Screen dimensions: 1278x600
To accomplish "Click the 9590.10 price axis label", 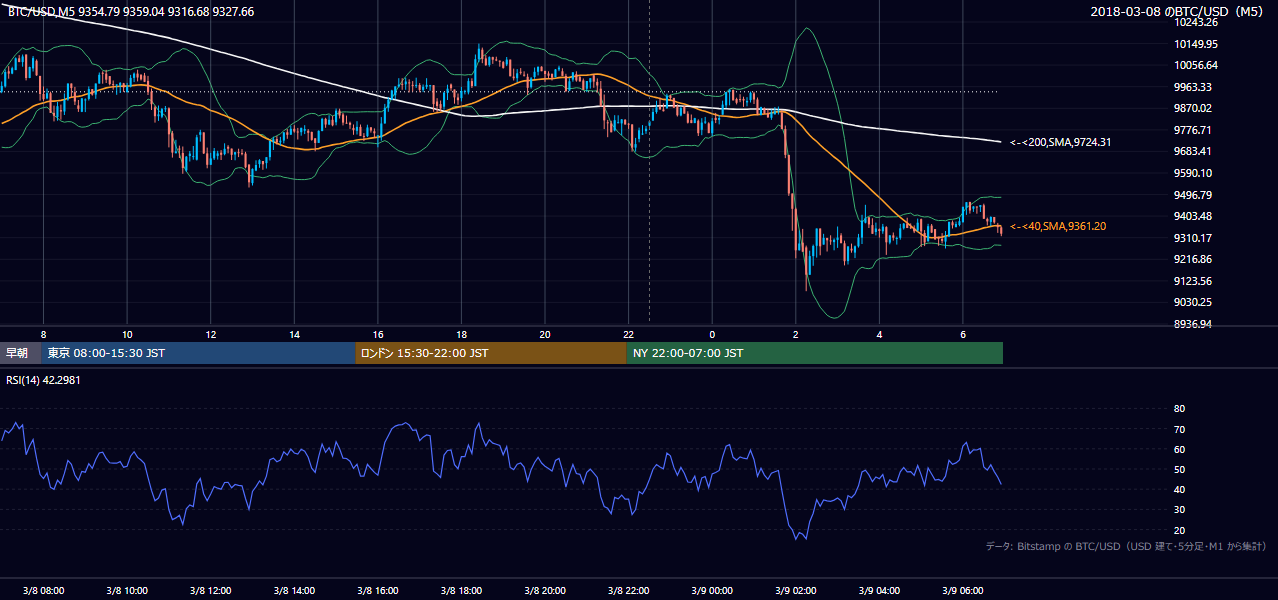I will coord(1194,173).
